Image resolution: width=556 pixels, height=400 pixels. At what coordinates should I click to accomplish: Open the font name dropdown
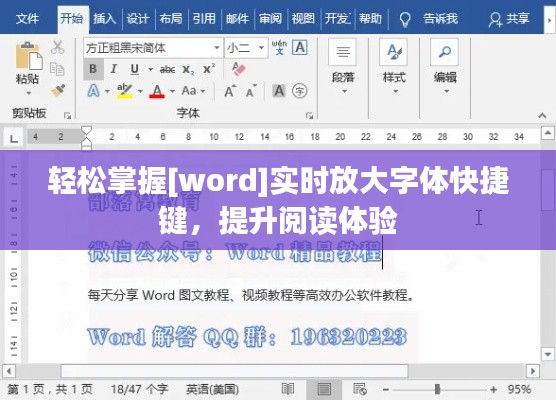(x=217, y=48)
